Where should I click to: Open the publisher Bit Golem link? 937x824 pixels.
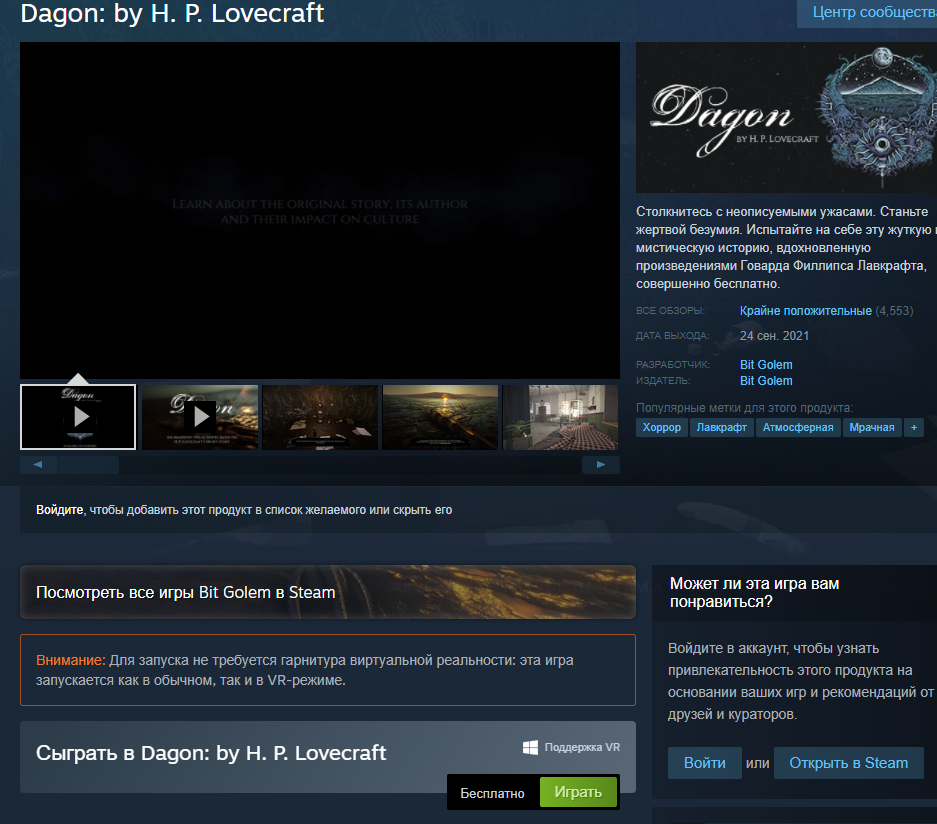(766, 381)
